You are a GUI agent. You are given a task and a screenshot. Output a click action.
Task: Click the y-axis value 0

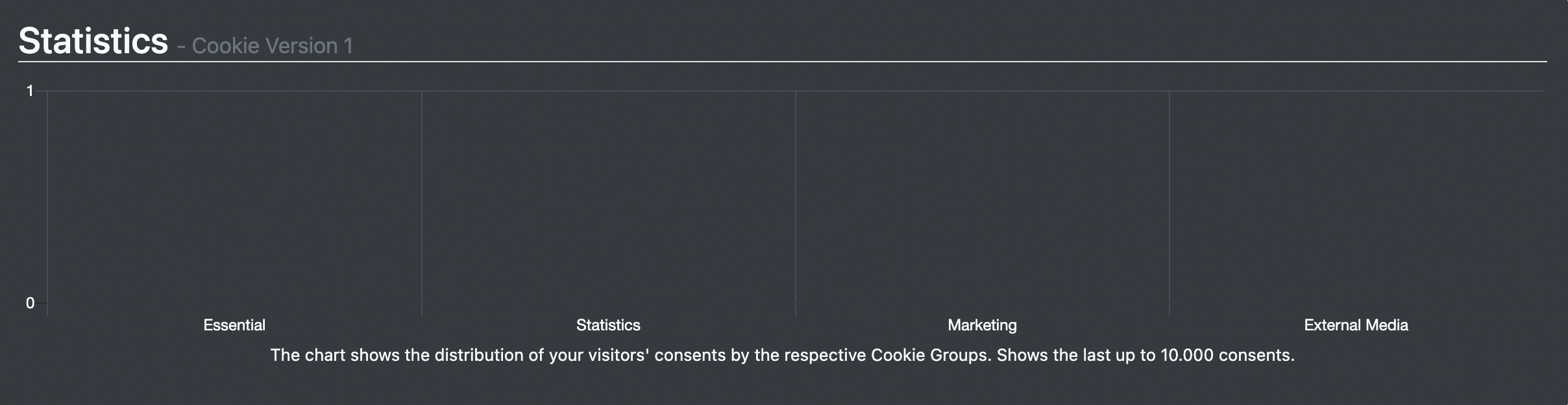[x=30, y=303]
